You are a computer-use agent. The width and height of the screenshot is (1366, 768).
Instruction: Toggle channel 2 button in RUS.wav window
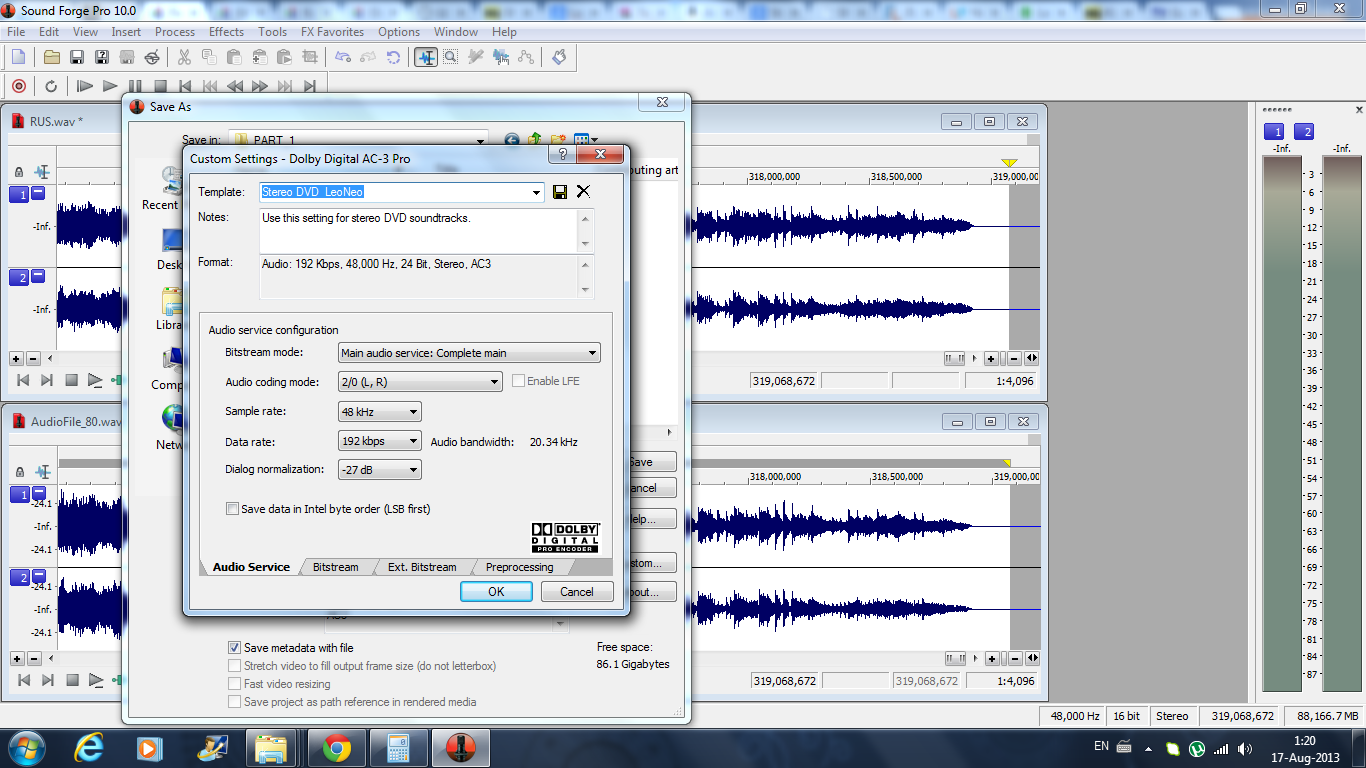click(x=19, y=278)
